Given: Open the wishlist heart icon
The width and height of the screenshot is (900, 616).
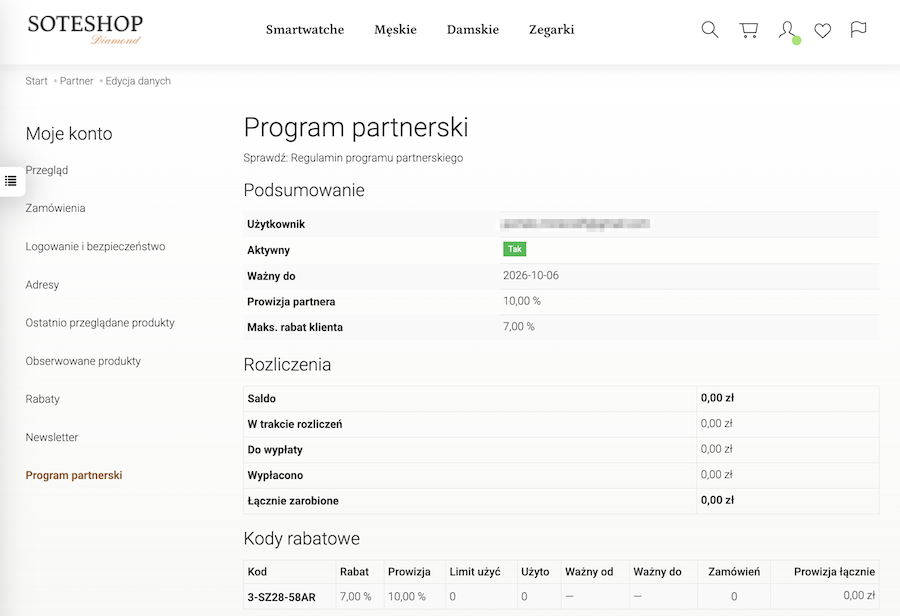Looking at the screenshot, I should tap(823, 30).
